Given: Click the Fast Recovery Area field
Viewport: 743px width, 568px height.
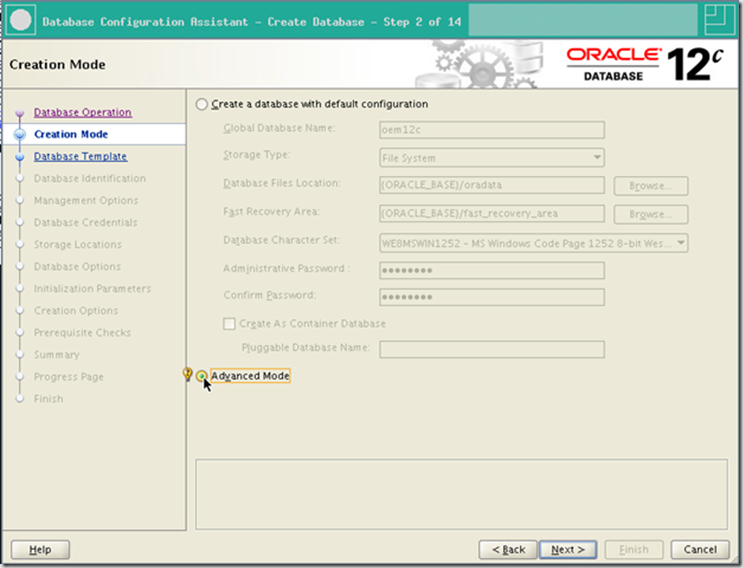Looking at the screenshot, I should click(492, 214).
